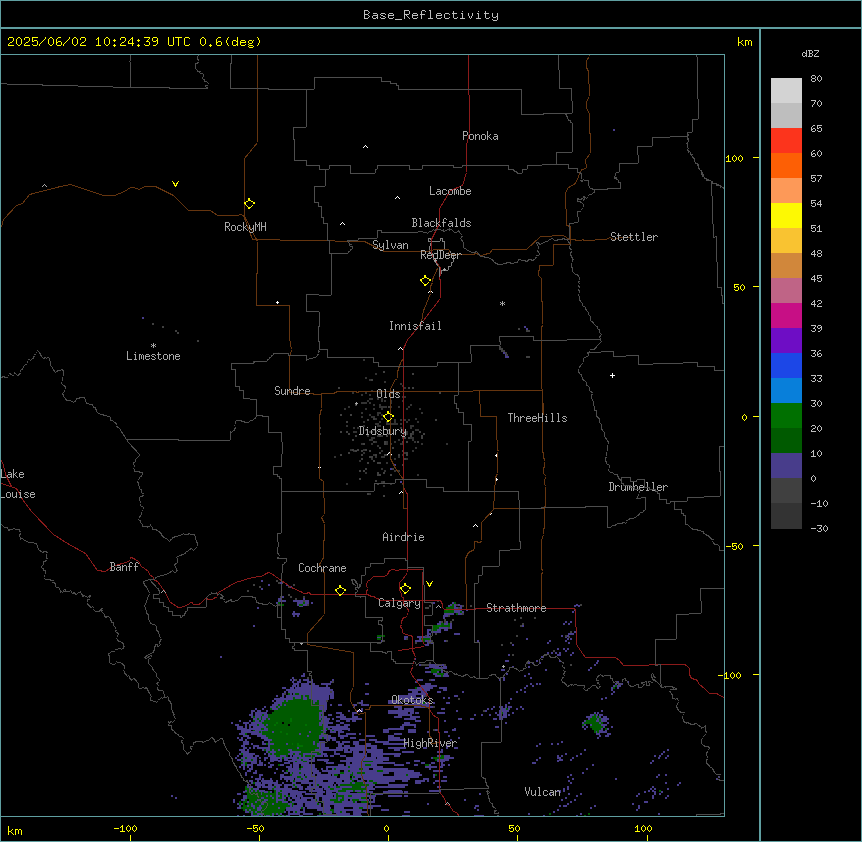The image size is (862, 842).
Task: Click the yellow diamond marker above Didsbury
Action: tap(388, 417)
